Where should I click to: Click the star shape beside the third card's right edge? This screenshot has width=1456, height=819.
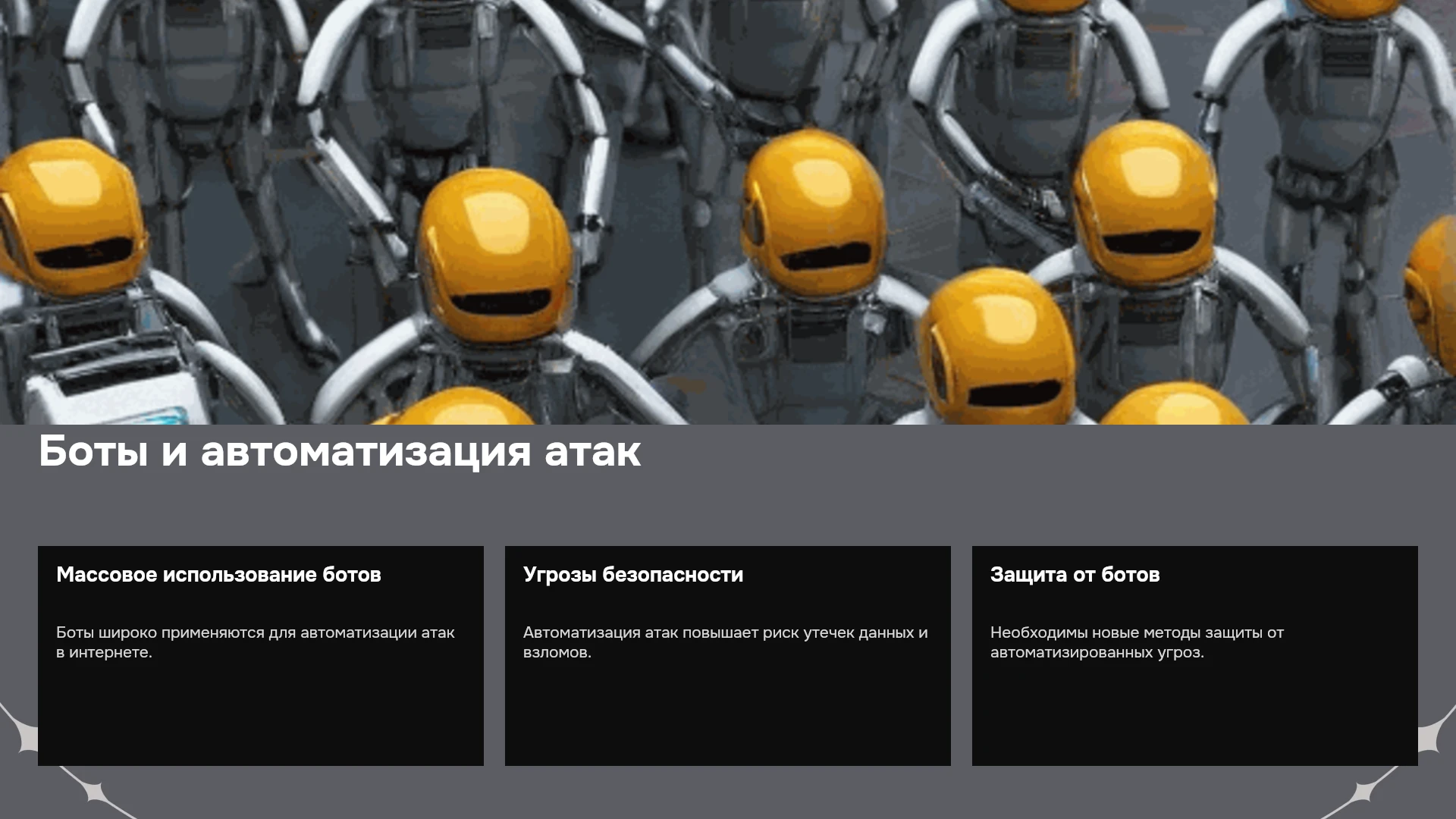(x=1433, y=733)
